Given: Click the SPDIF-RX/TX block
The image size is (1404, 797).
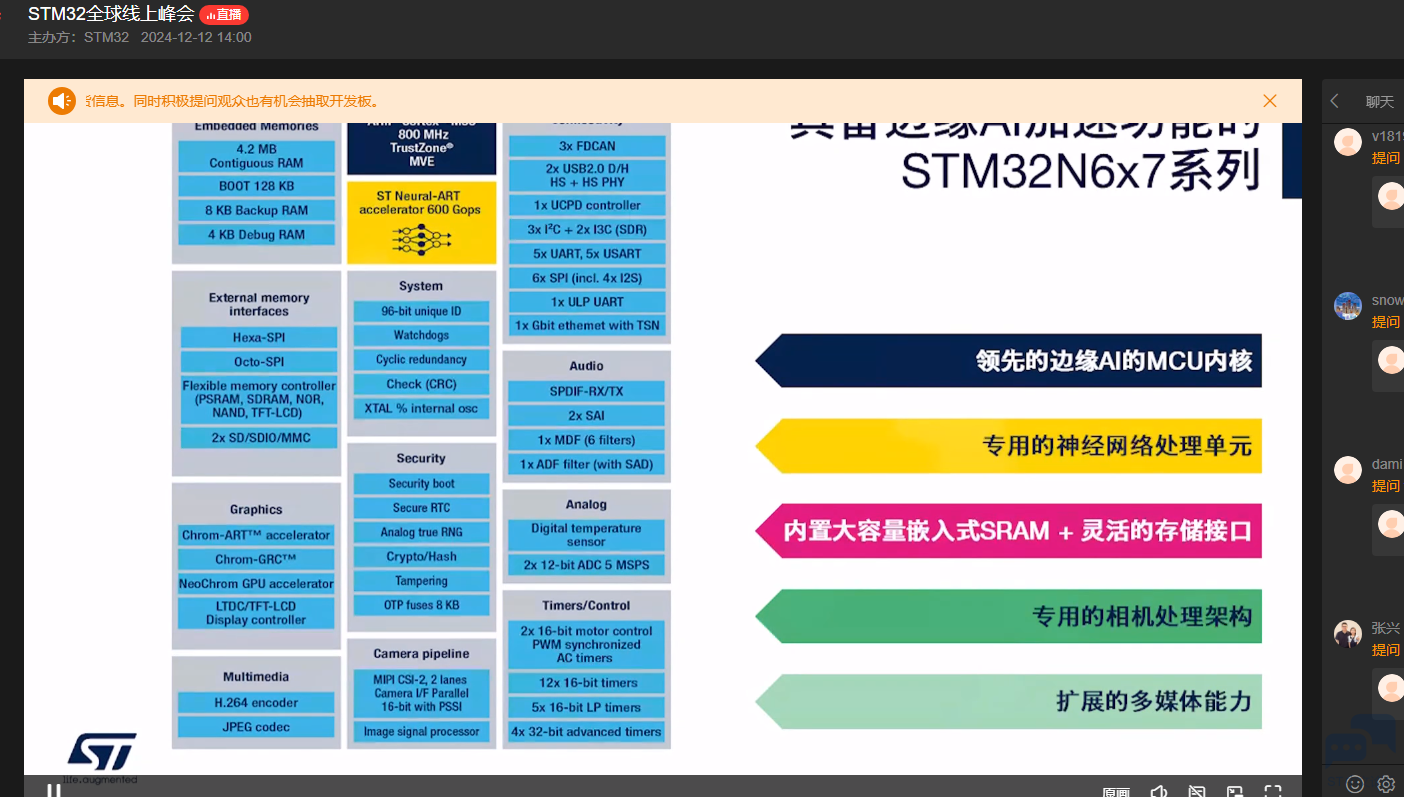Looking at the screenshot, I should click(586, 391).
